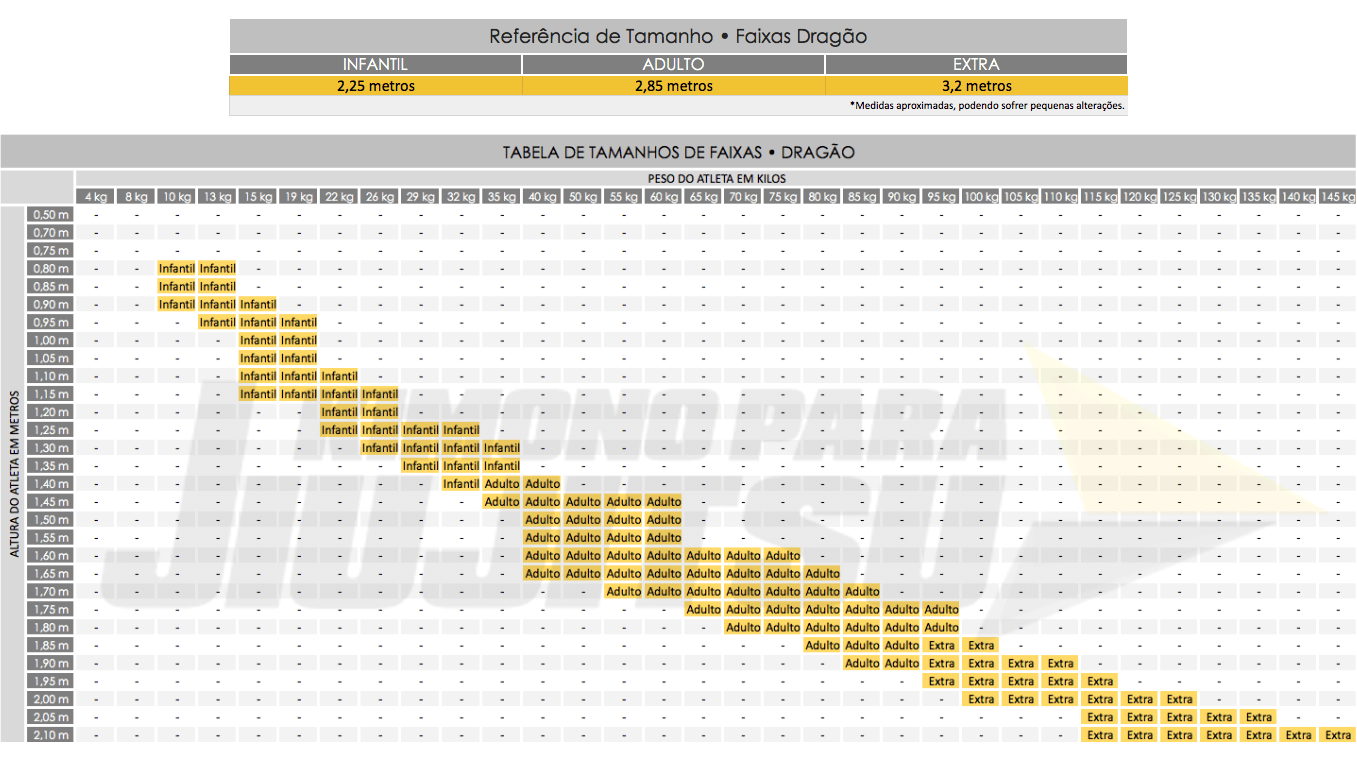1357x758 pixels.
Task: Select the '80 kg' column header
Action: pyautogui.click(x=822, y=197)
